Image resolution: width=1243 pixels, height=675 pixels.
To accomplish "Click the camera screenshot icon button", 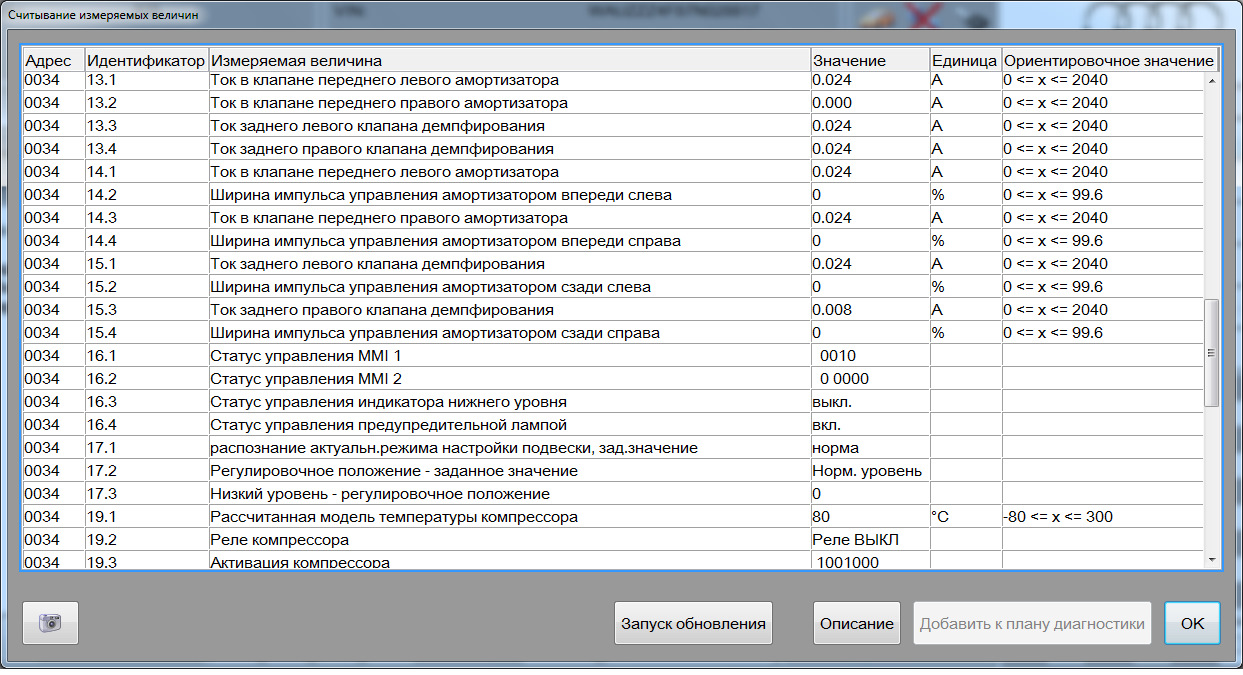I will tap(50, 623).
